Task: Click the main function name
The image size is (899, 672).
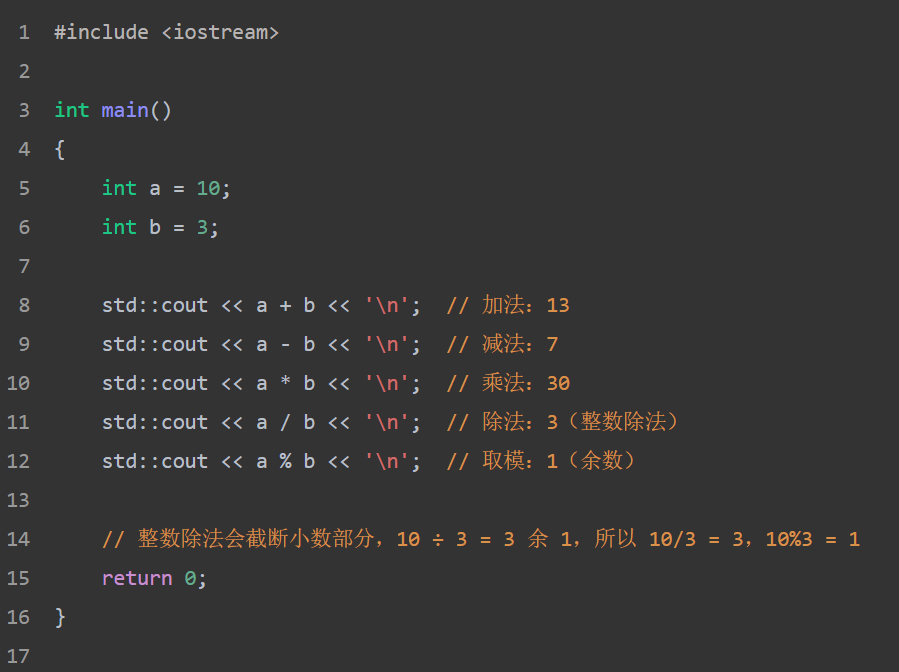Action: [x=125, y=110]
